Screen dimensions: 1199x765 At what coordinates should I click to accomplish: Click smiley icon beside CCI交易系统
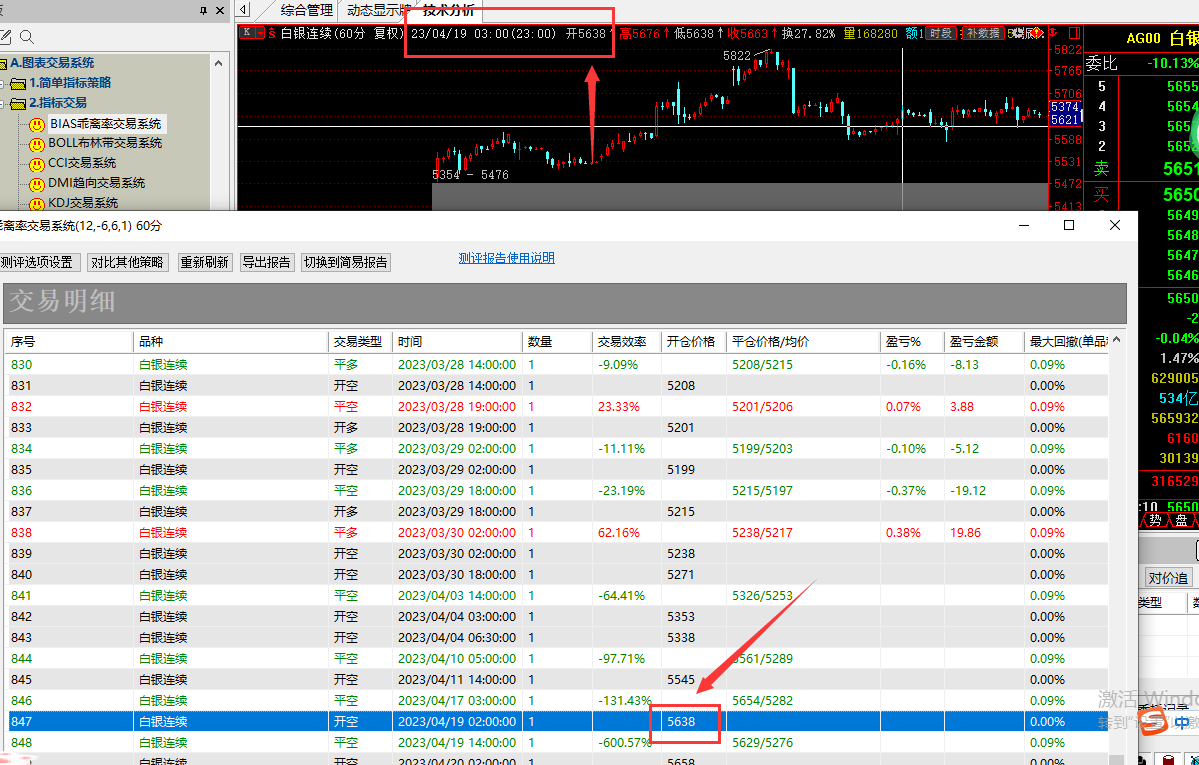(x=37, y=164)
